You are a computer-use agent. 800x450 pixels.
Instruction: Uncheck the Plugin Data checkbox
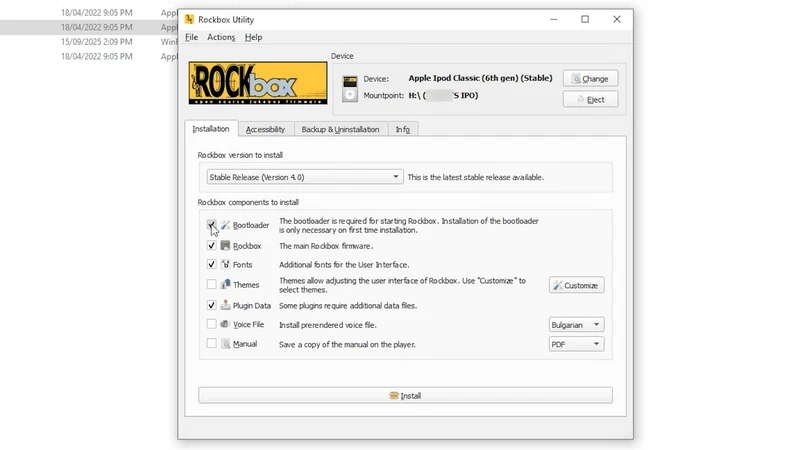pyautogui.click(x=211, y=305)
